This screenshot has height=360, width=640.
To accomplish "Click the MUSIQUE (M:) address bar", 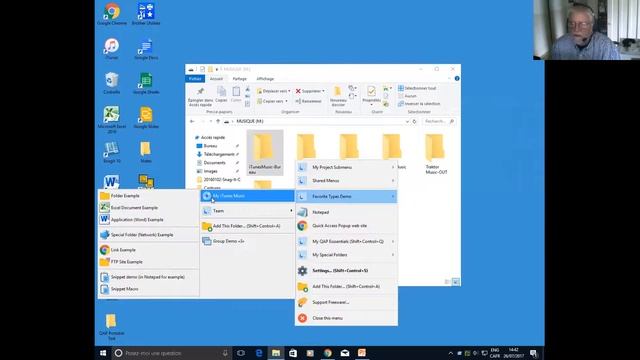I will 316,122.
